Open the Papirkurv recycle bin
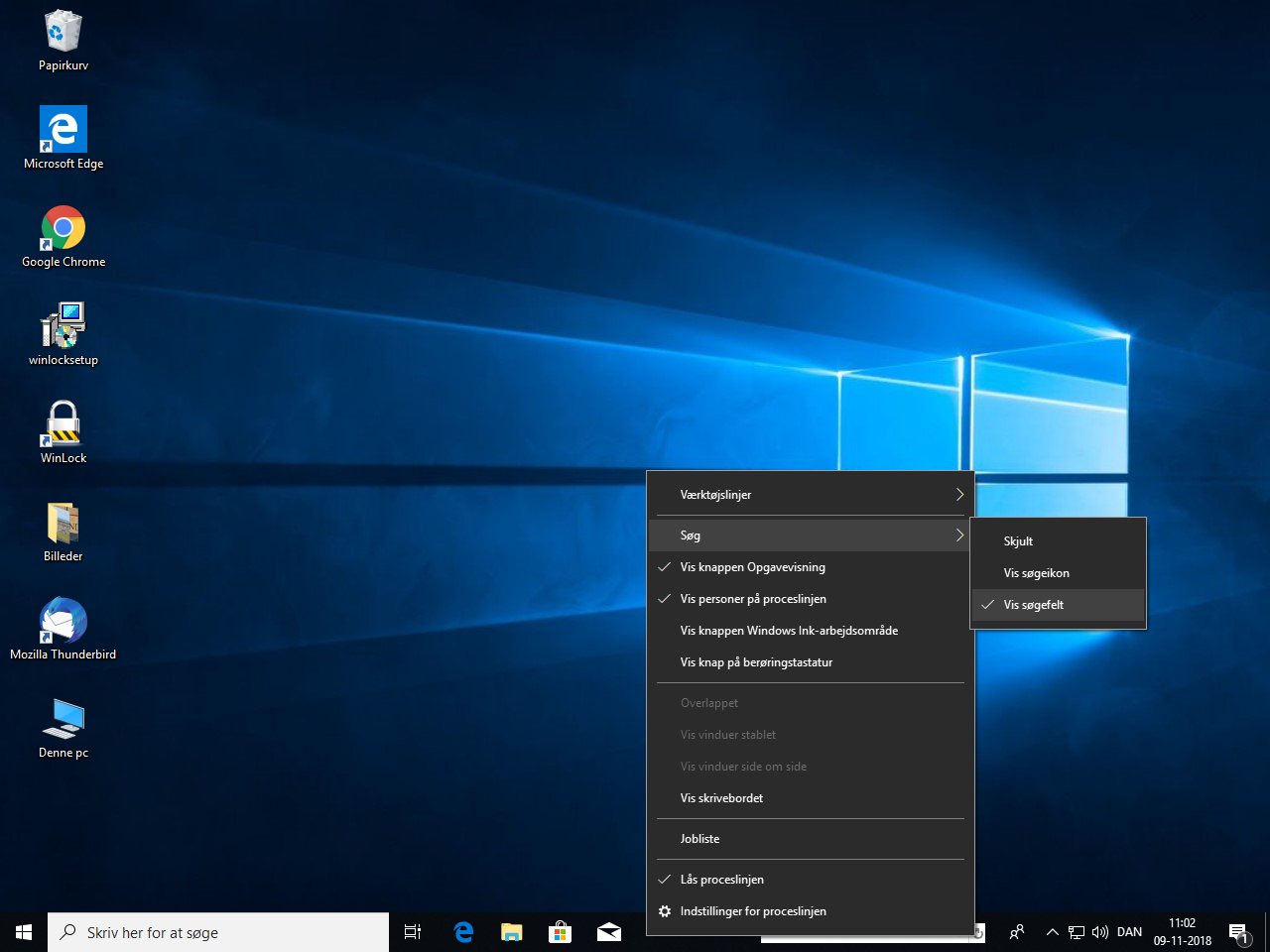The width and height of the screenshot is (1270, 952). coord(63,33)
